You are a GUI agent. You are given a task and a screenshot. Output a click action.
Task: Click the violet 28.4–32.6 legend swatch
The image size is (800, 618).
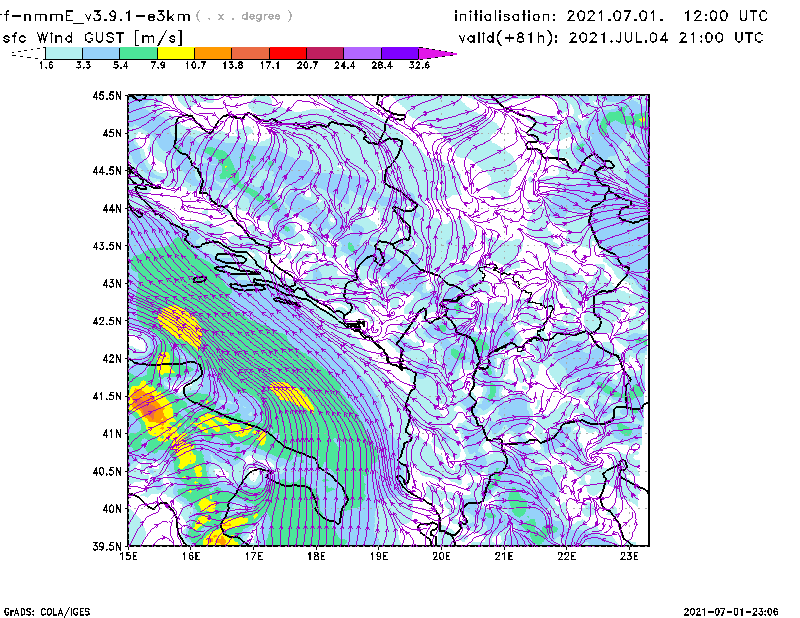coord(399,53)
